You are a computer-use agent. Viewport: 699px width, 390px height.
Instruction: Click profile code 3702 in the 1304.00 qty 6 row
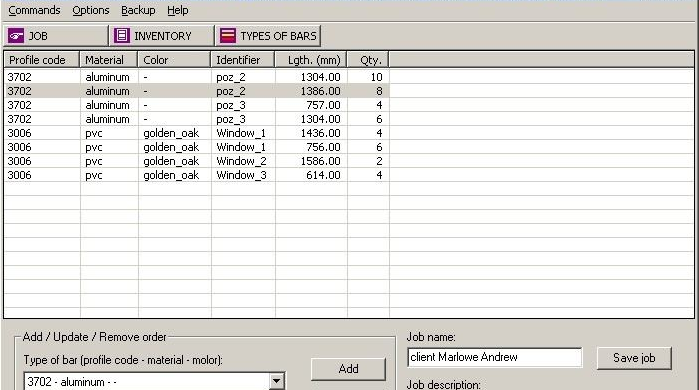[20, 119]
